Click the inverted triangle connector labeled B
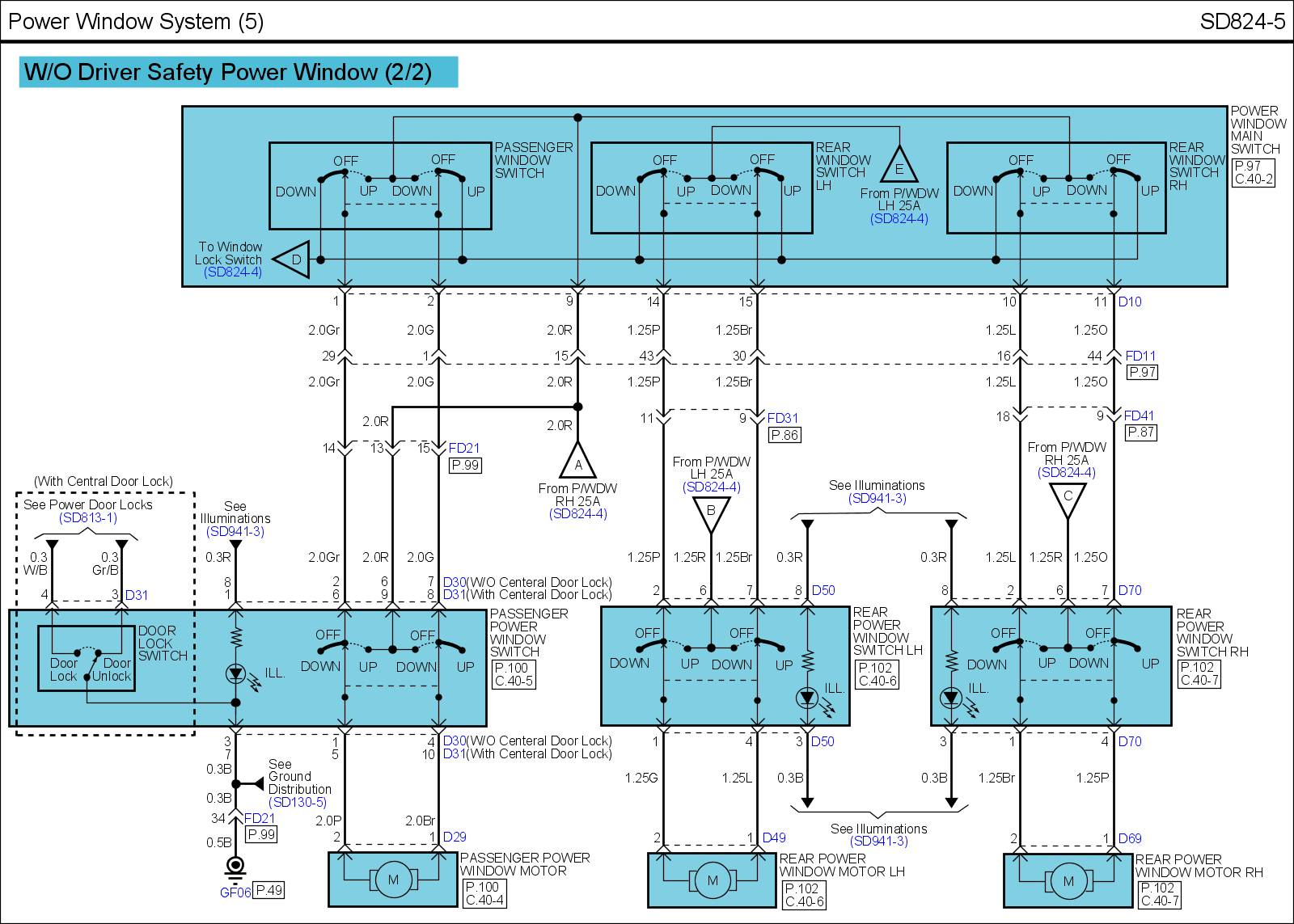The height and width of the screenshot is (924, 1294). [x=711, y=513]
